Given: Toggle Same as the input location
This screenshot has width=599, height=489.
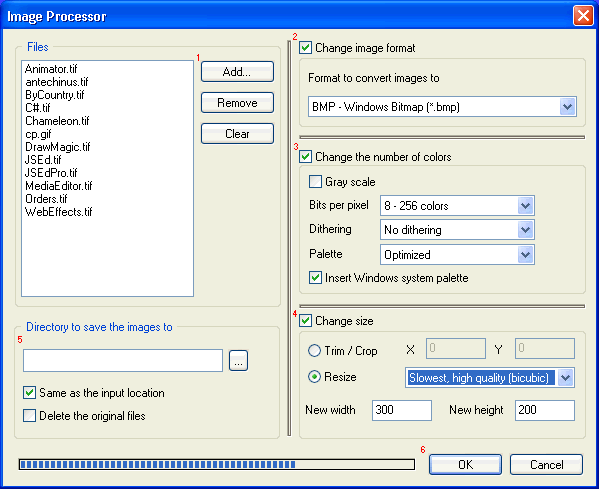Looking at the screenshot, I should tap(29, 393).
